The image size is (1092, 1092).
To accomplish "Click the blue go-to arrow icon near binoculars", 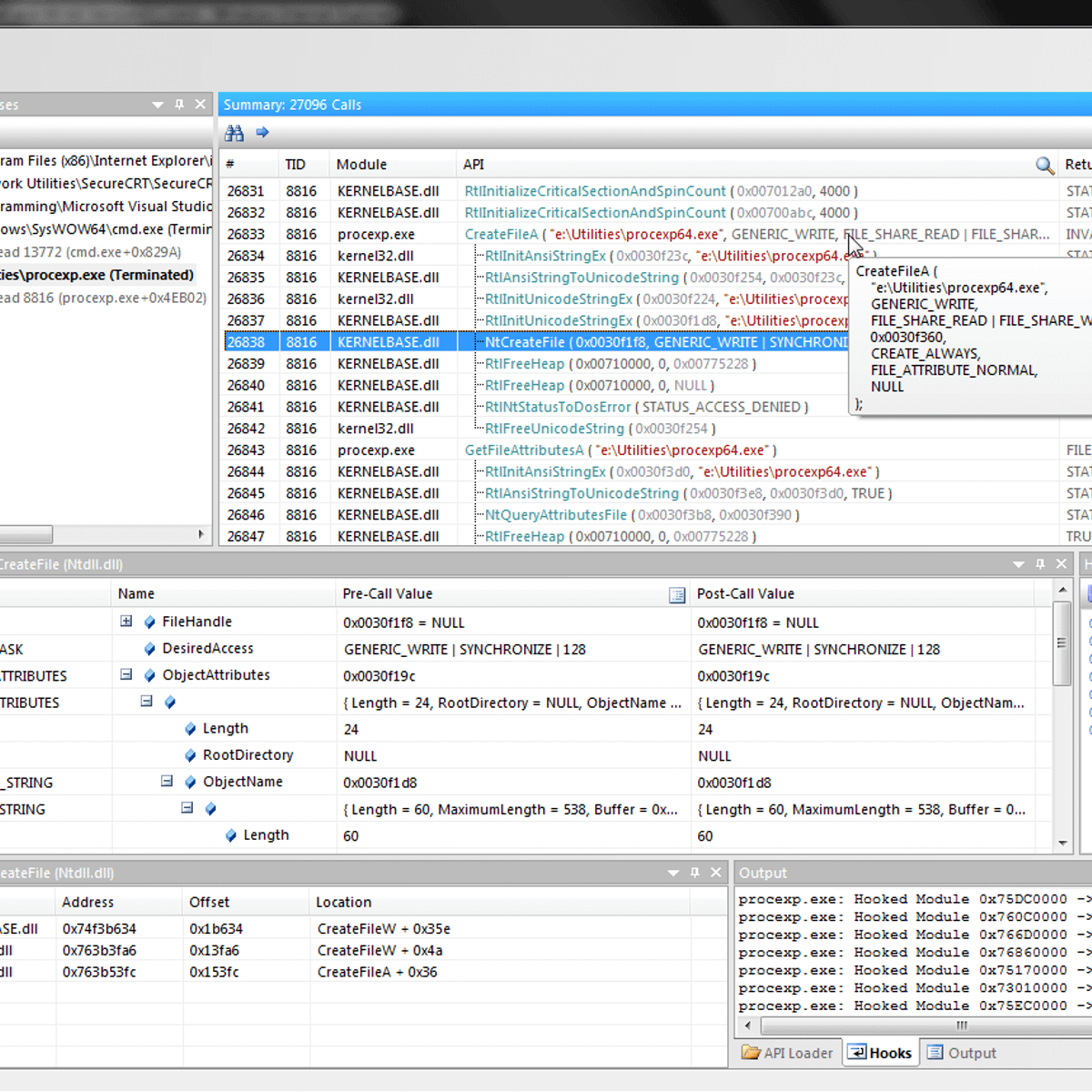I will pyautogui.click(x=261, y=133).
